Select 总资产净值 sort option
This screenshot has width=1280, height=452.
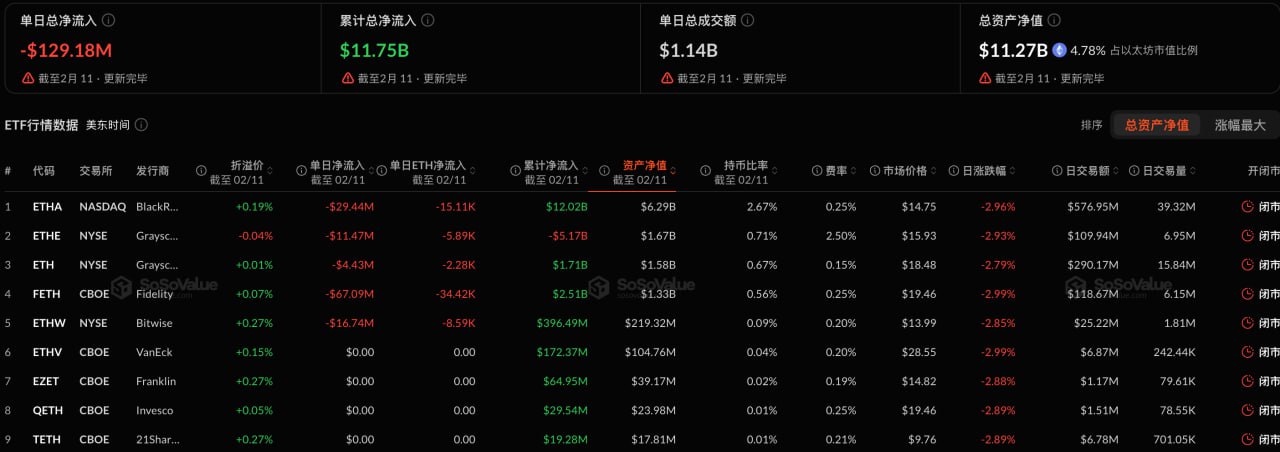tap(1157, 125)
